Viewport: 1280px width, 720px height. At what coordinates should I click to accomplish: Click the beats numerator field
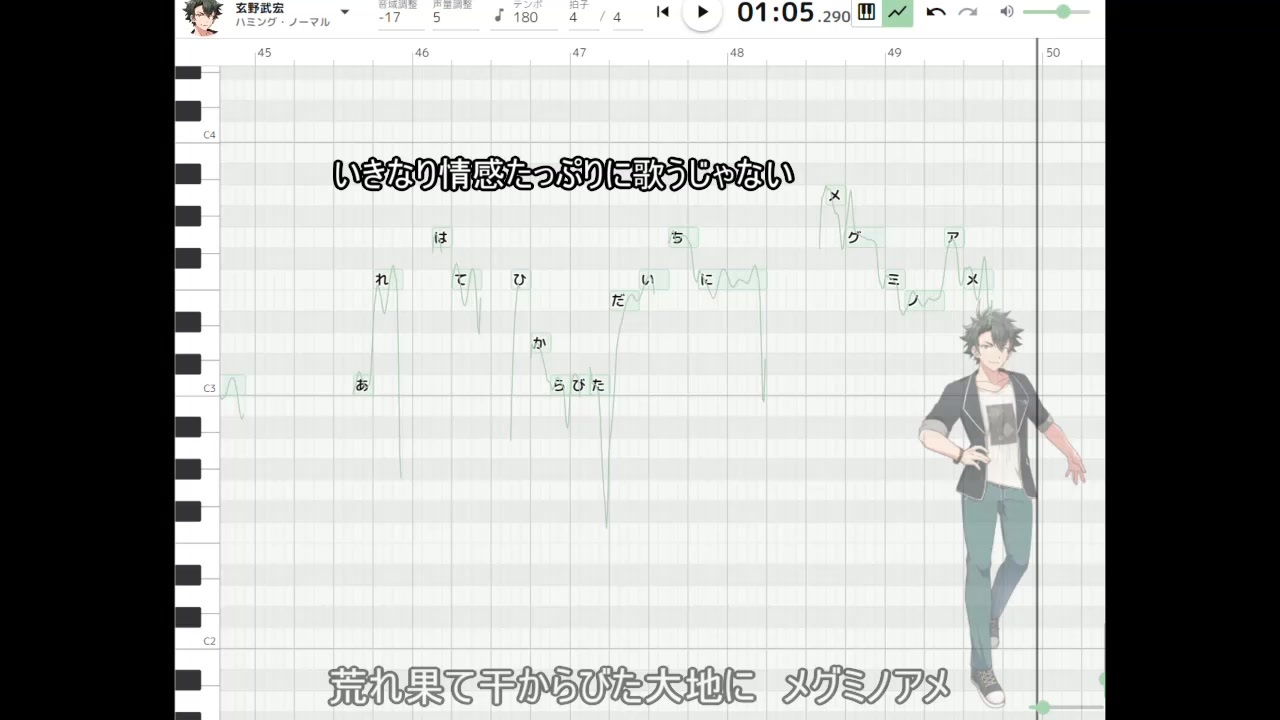[x=583, y=16]
